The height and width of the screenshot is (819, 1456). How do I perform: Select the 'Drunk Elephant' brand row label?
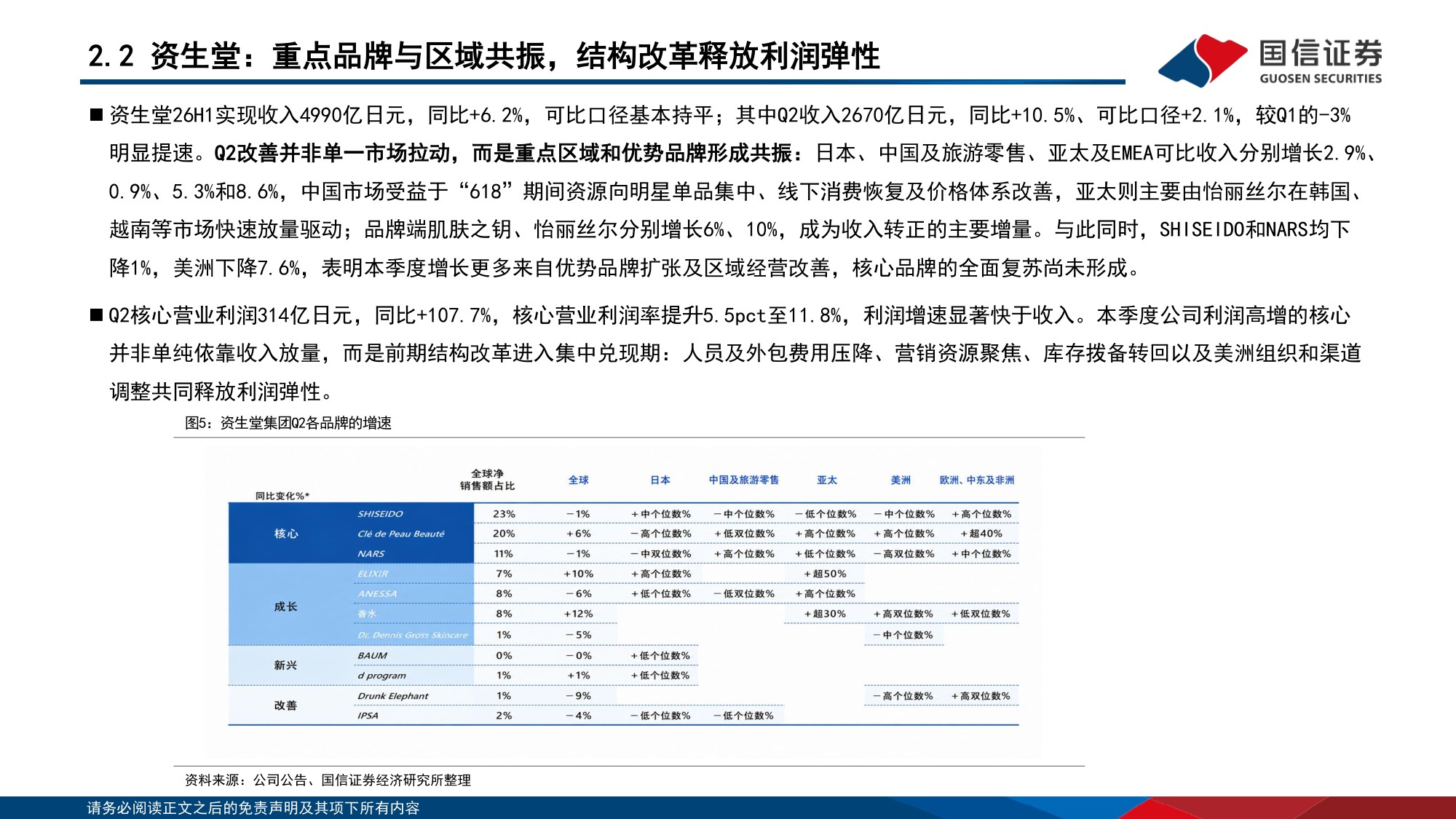tap(392, 696)
